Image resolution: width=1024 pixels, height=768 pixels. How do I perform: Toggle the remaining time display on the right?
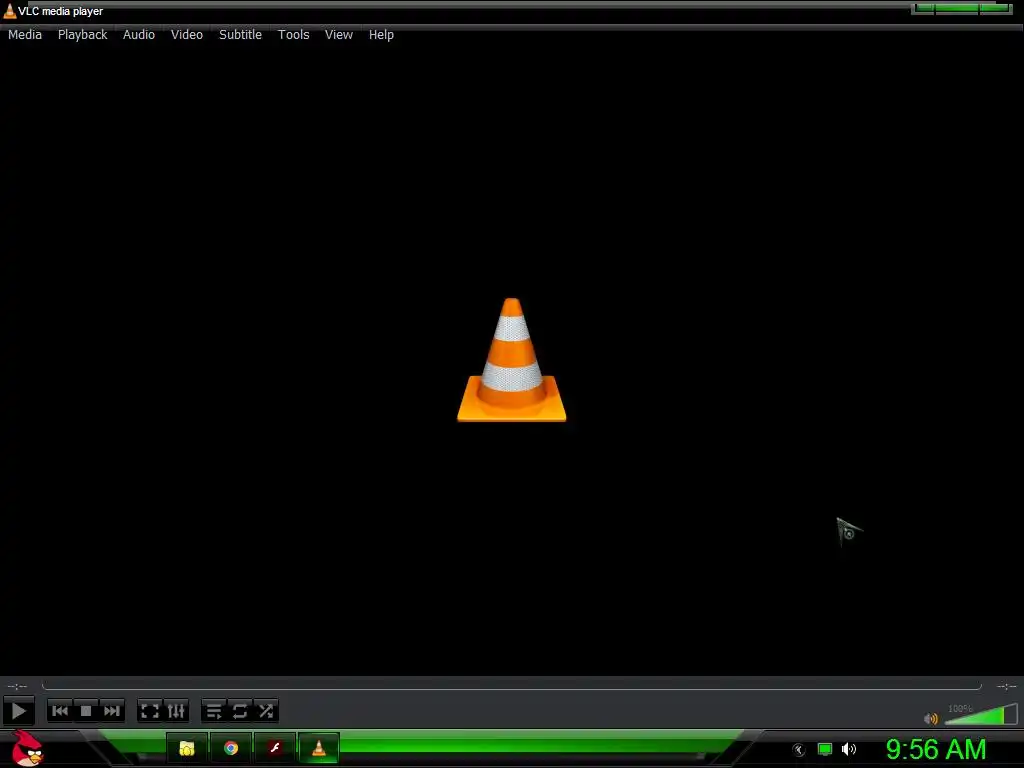[x=1006, y=686]
